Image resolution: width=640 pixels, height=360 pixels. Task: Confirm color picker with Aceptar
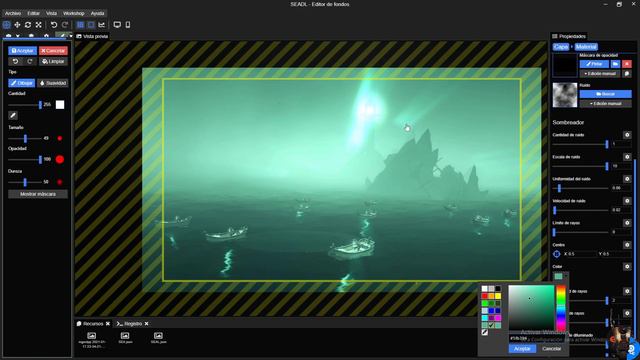coord(522,349)
